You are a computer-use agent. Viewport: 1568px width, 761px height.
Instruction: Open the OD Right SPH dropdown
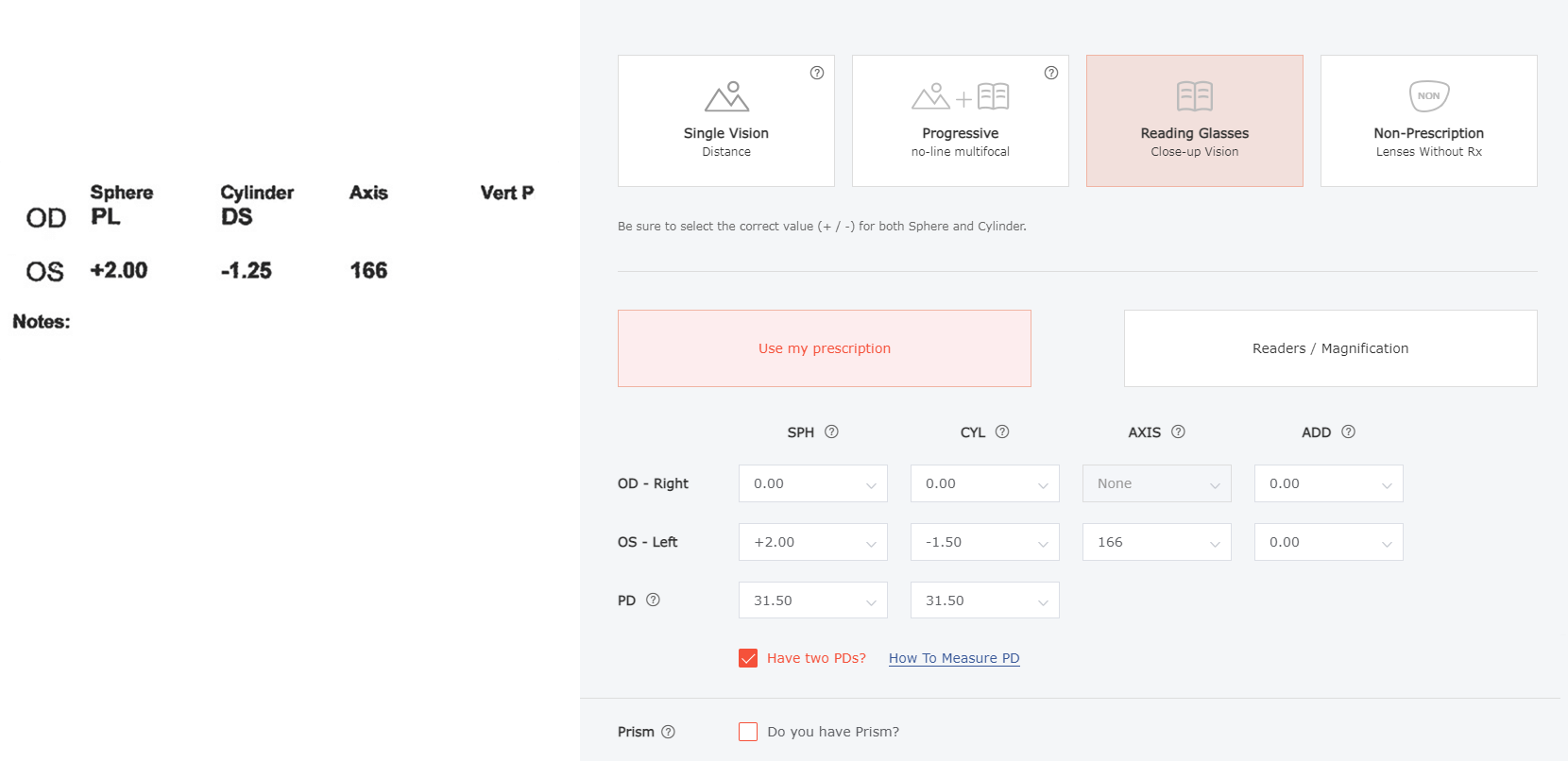coord(812,483)
